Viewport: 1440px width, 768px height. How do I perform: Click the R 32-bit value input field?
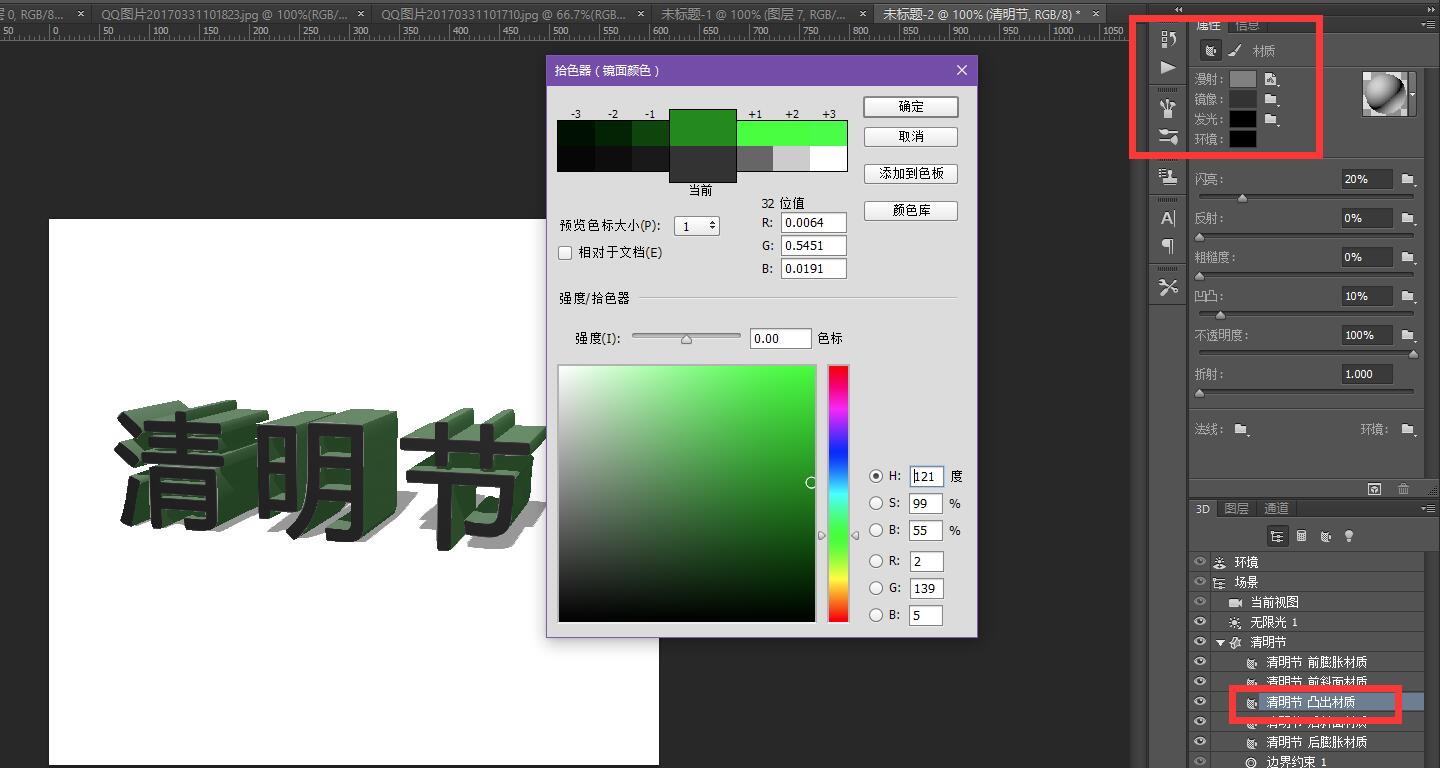click(x=814, y=223)
